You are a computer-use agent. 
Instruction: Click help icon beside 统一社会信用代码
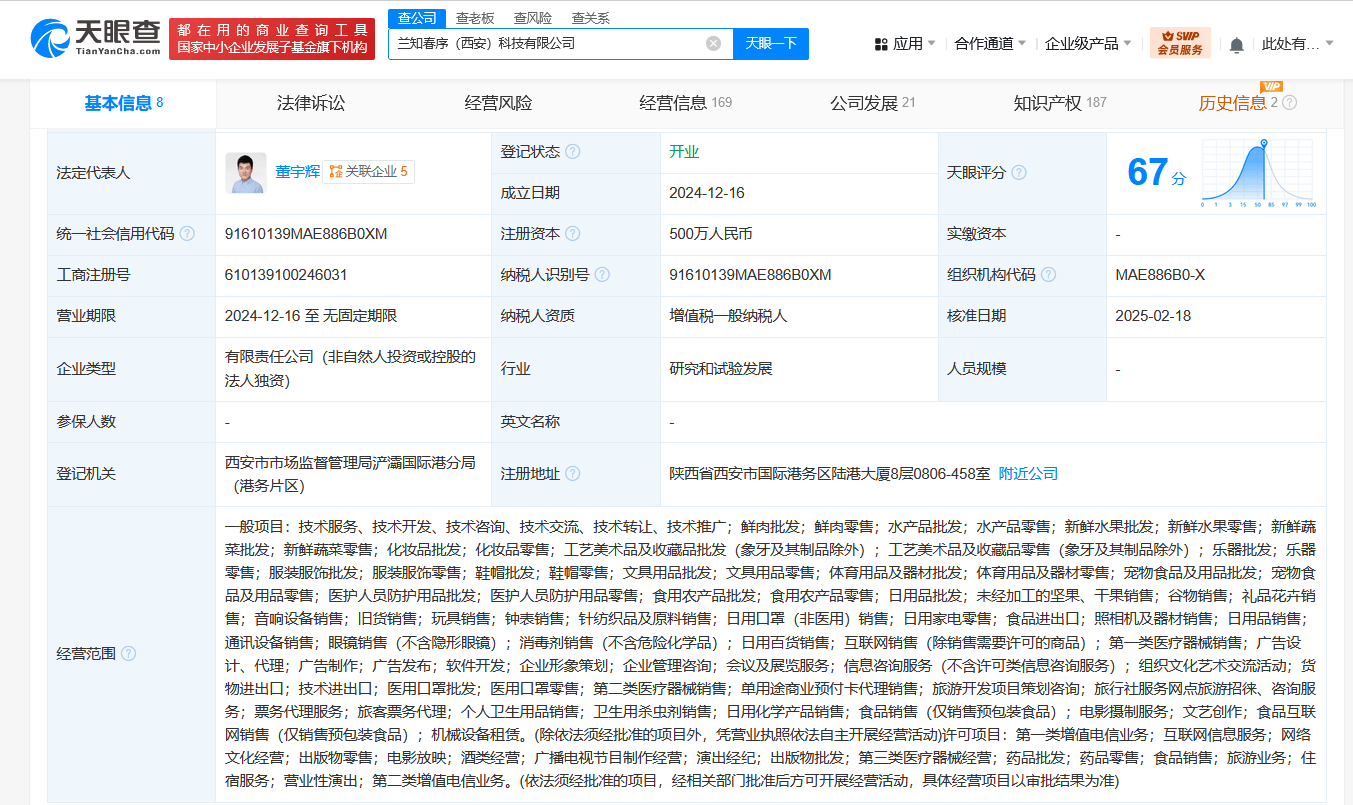point(187,234)
